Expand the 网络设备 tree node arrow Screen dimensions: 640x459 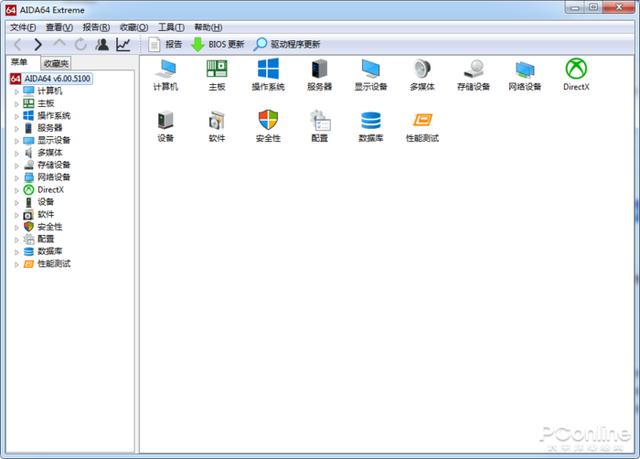[17, 178]
